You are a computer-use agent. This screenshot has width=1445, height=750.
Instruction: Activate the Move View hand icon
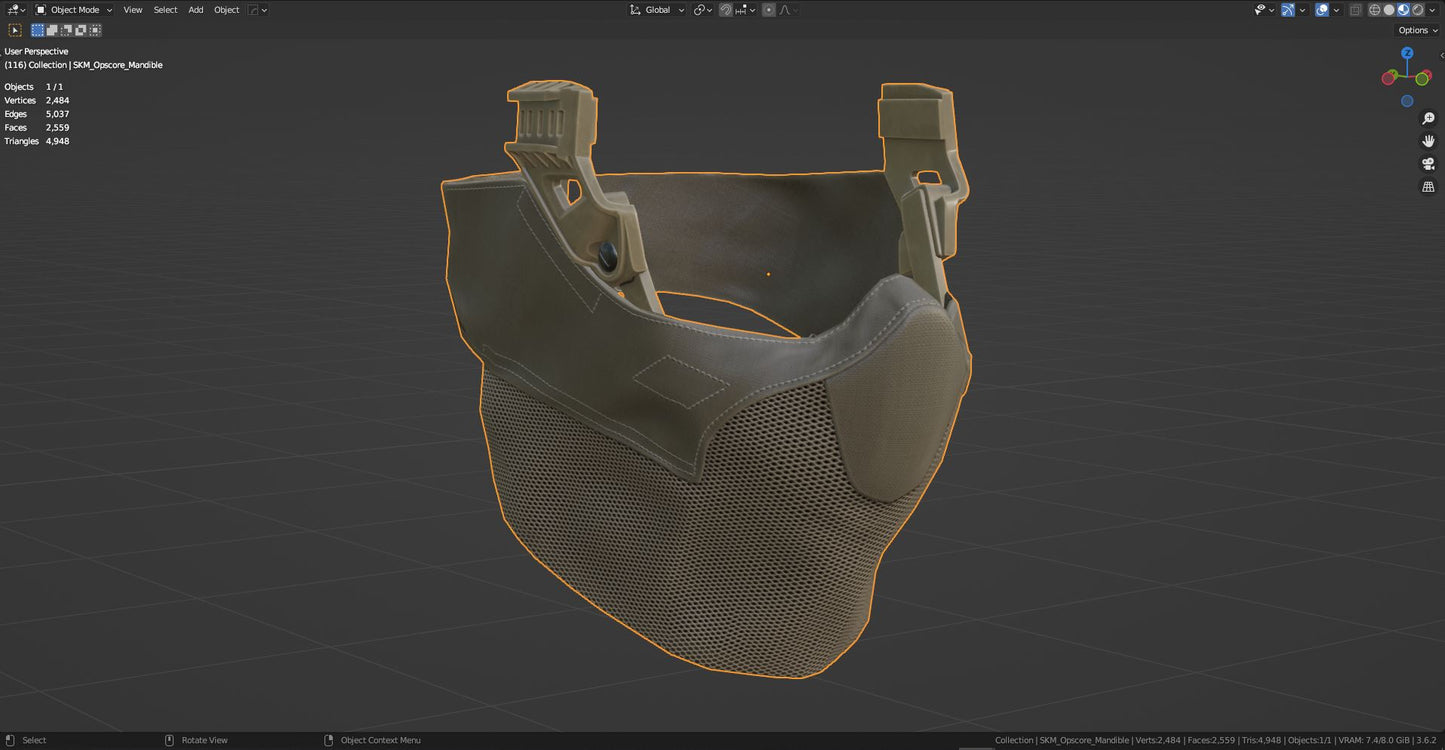(x=1428, y=140)
